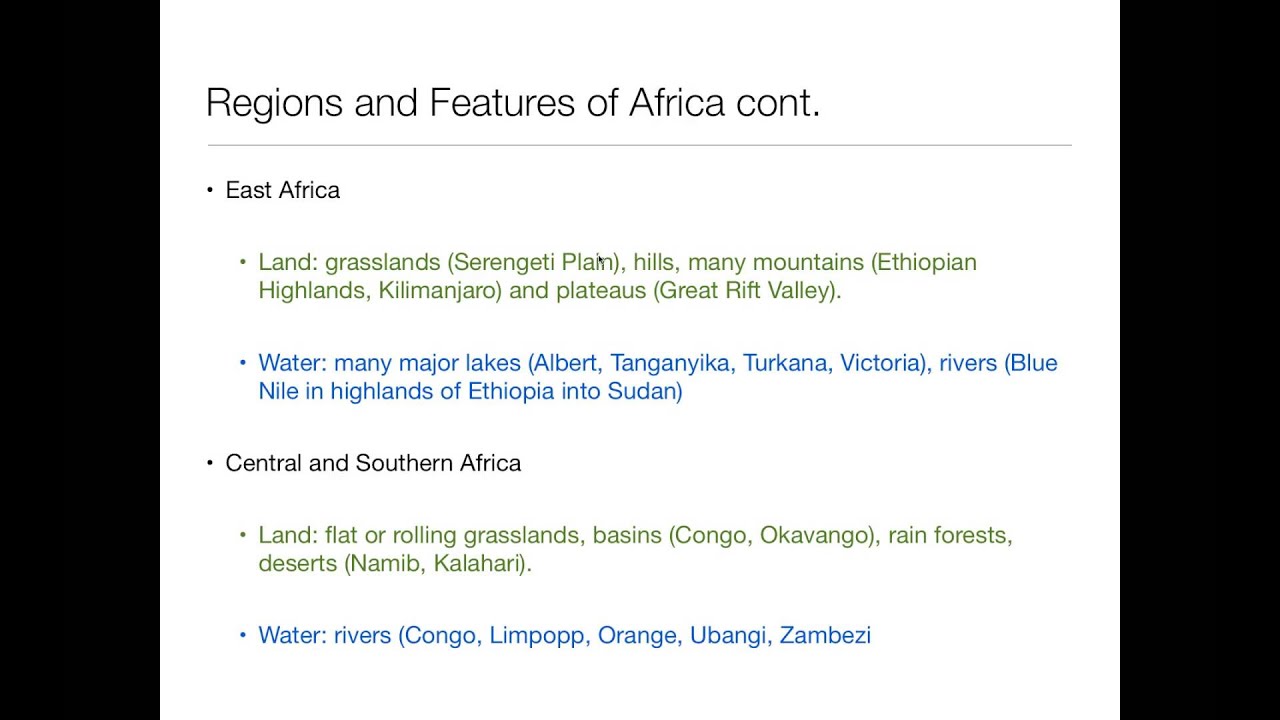Image resolution: width=1280 pixels, height=720 pixels.
Task: Click the slide title "Regions and Features of Africa cont."
Action: coord(512,103)
